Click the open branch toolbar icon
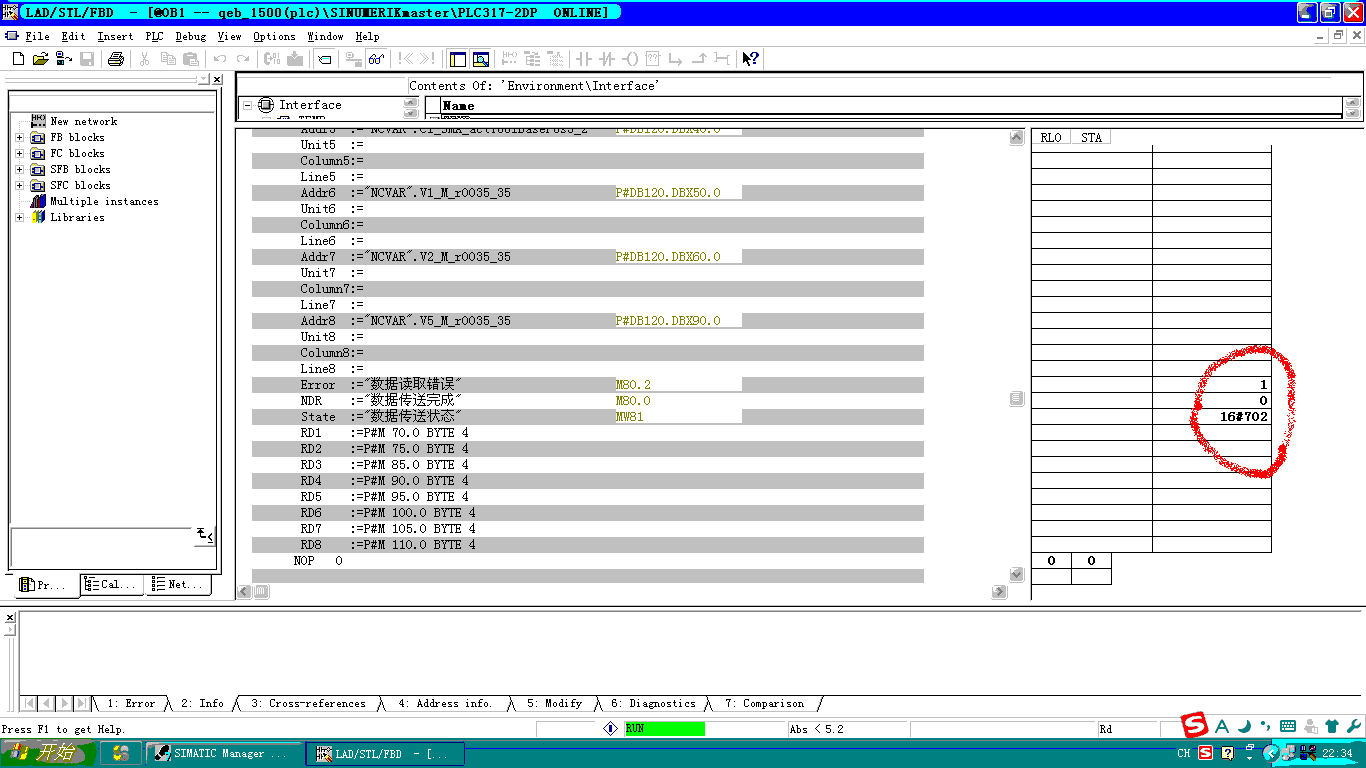Viewport: 1366px width, 768px height. tap(676, 59)
